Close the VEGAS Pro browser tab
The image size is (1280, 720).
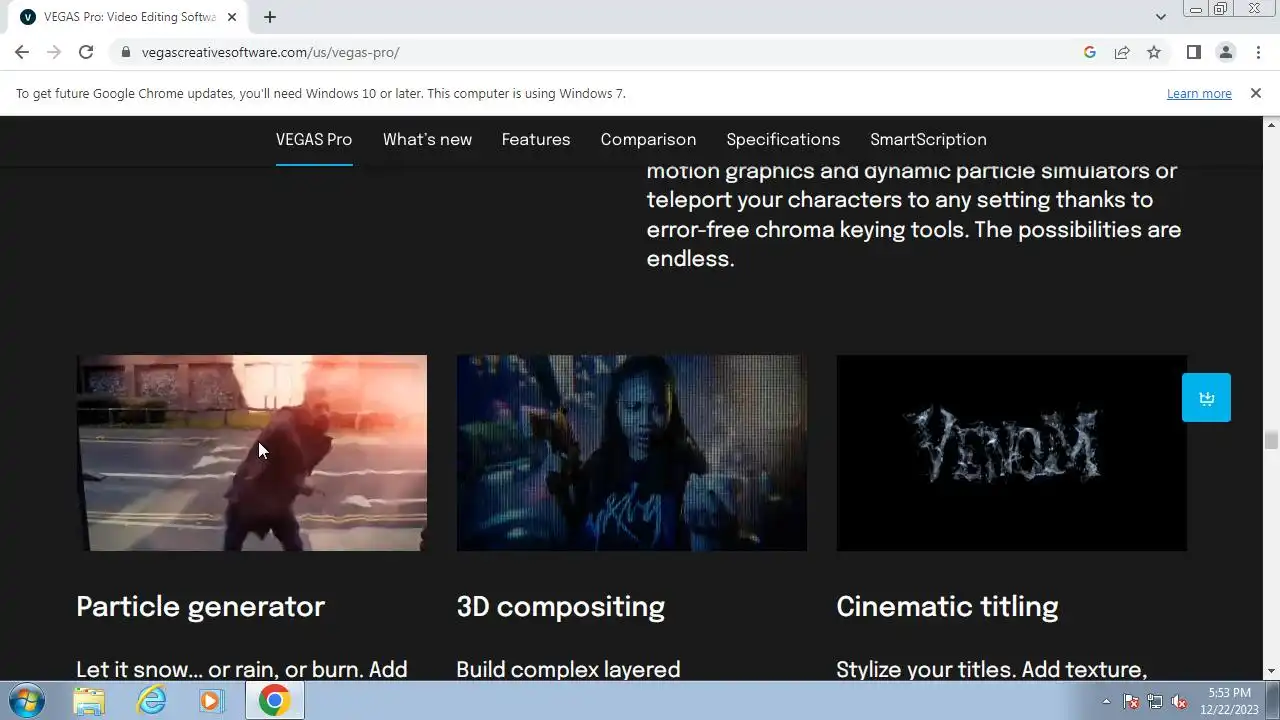[x=232, y=17]
